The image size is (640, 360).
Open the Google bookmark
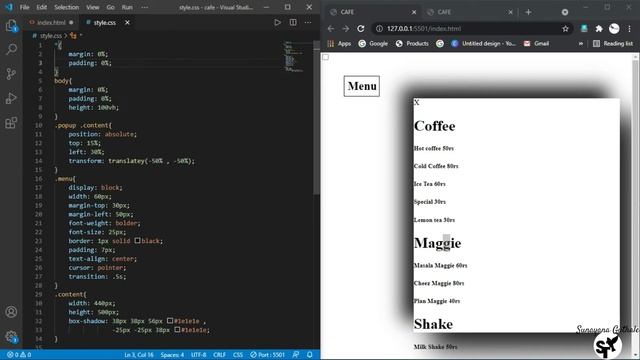click(373, 44)
